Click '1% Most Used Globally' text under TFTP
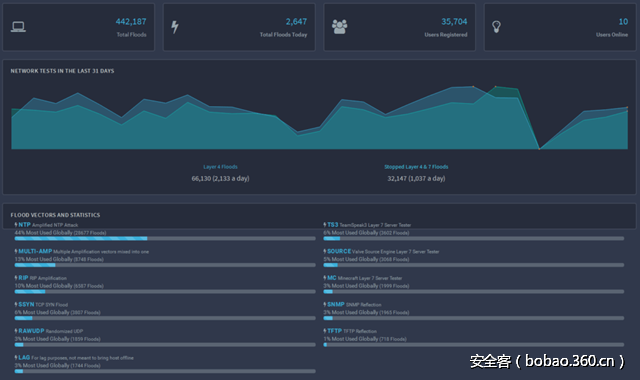The height and width of the screenshot is (380, 640). pos(351,339)
